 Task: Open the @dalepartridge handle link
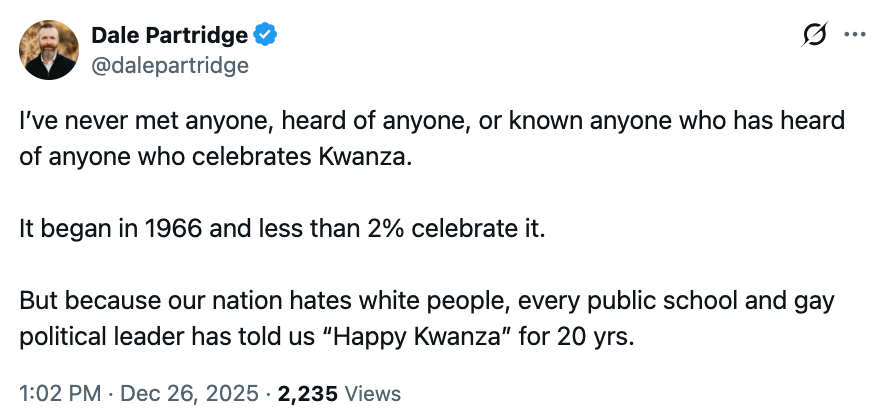click(170, 65)
